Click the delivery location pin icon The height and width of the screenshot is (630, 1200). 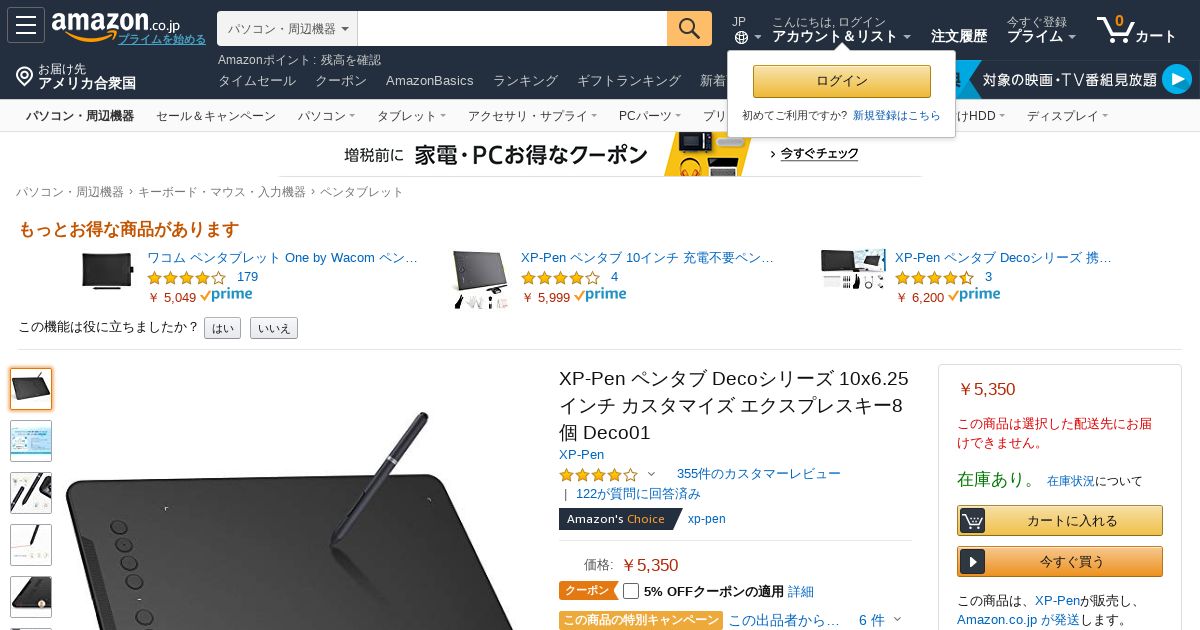click(x=24, y=76)
